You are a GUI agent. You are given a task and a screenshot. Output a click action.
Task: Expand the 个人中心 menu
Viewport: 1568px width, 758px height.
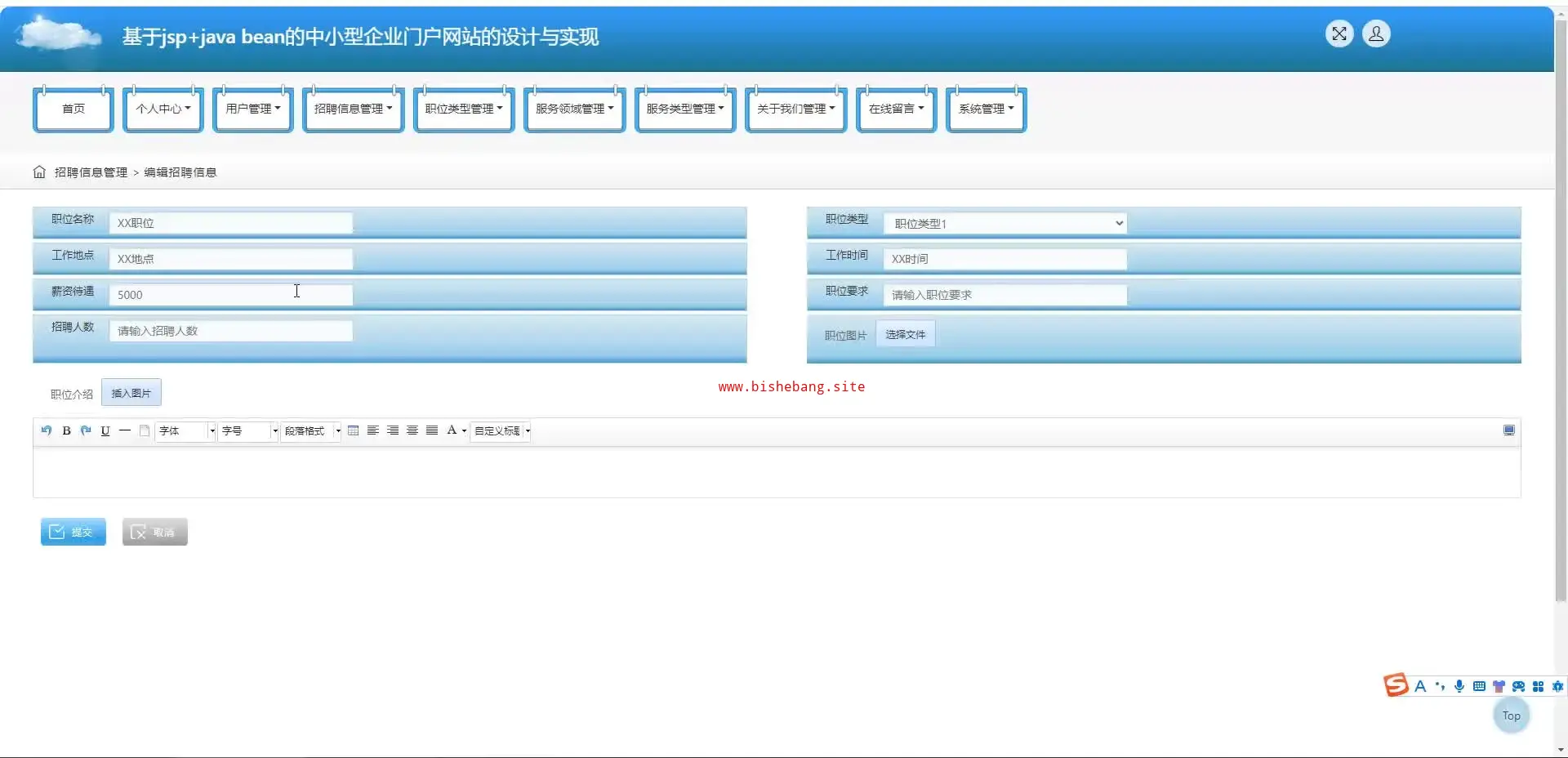click(x=163, y=109)
